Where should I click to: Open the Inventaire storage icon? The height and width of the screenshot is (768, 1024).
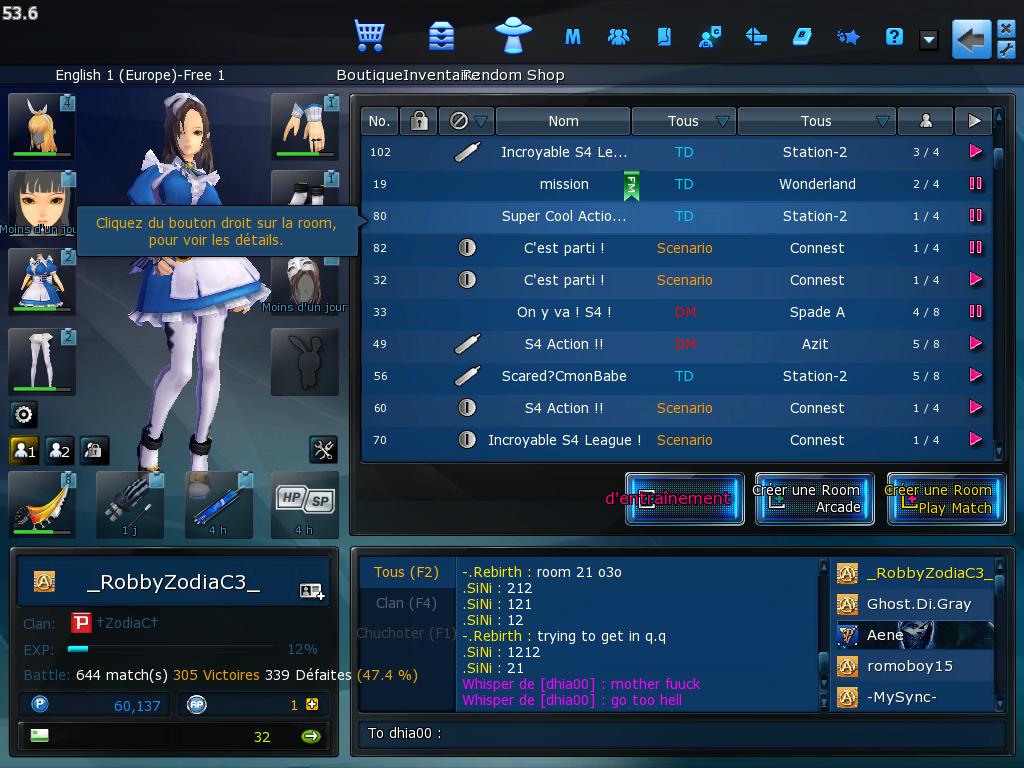click(x=441, y=36)
